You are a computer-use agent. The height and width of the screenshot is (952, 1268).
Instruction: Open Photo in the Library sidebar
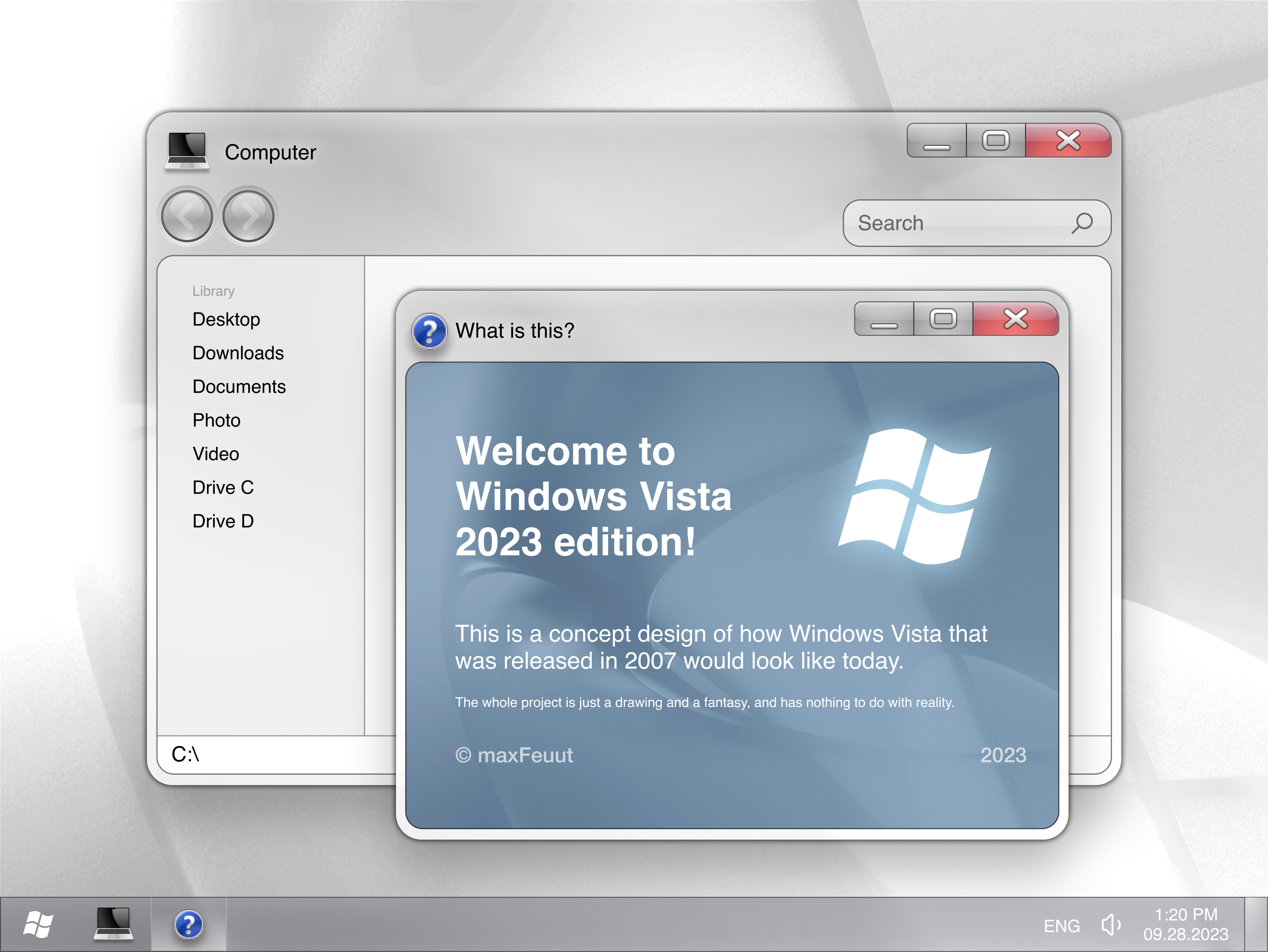click(217, 420)
